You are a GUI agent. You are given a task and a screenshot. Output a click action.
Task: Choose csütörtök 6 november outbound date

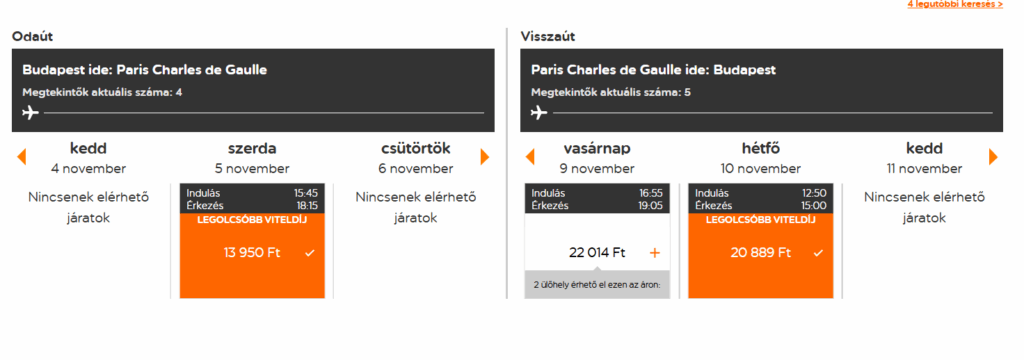(x=415, y=158)
